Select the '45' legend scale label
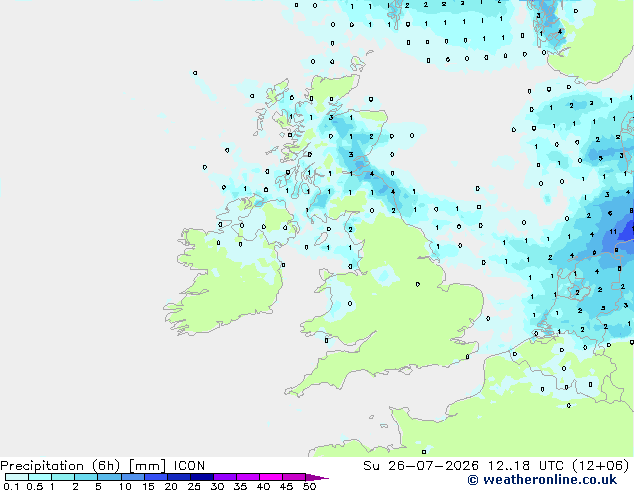Viewport: 634px width, 490px height. (x=286, y=486)
